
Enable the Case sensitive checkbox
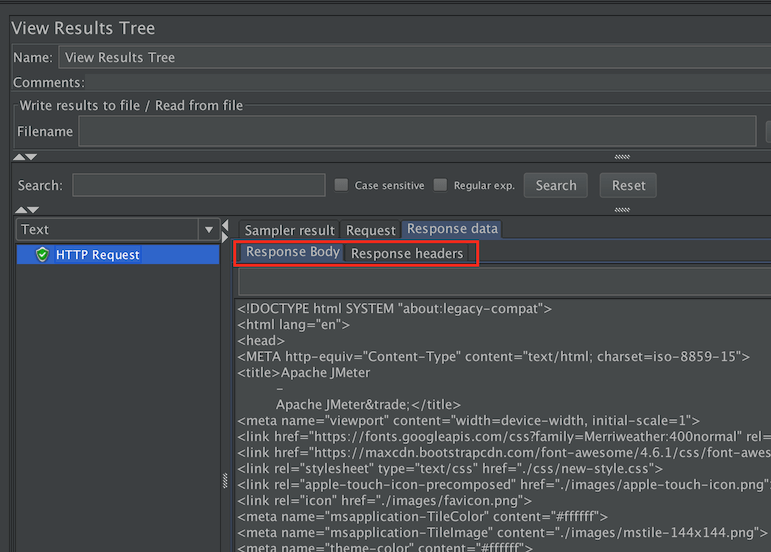(342, 185)
